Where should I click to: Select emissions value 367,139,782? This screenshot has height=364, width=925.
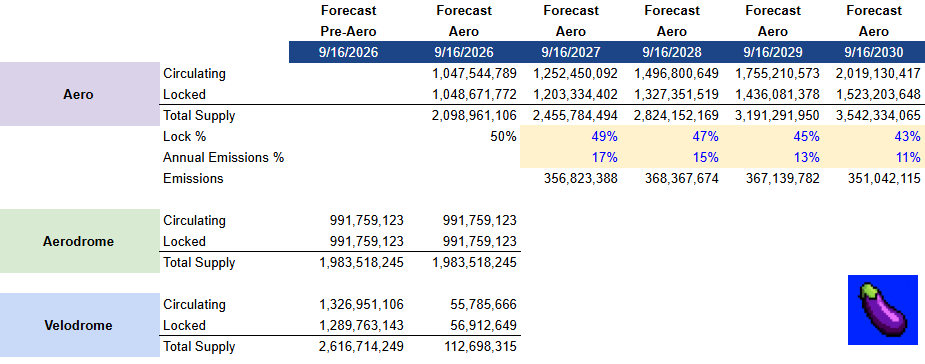coord(782,179)
